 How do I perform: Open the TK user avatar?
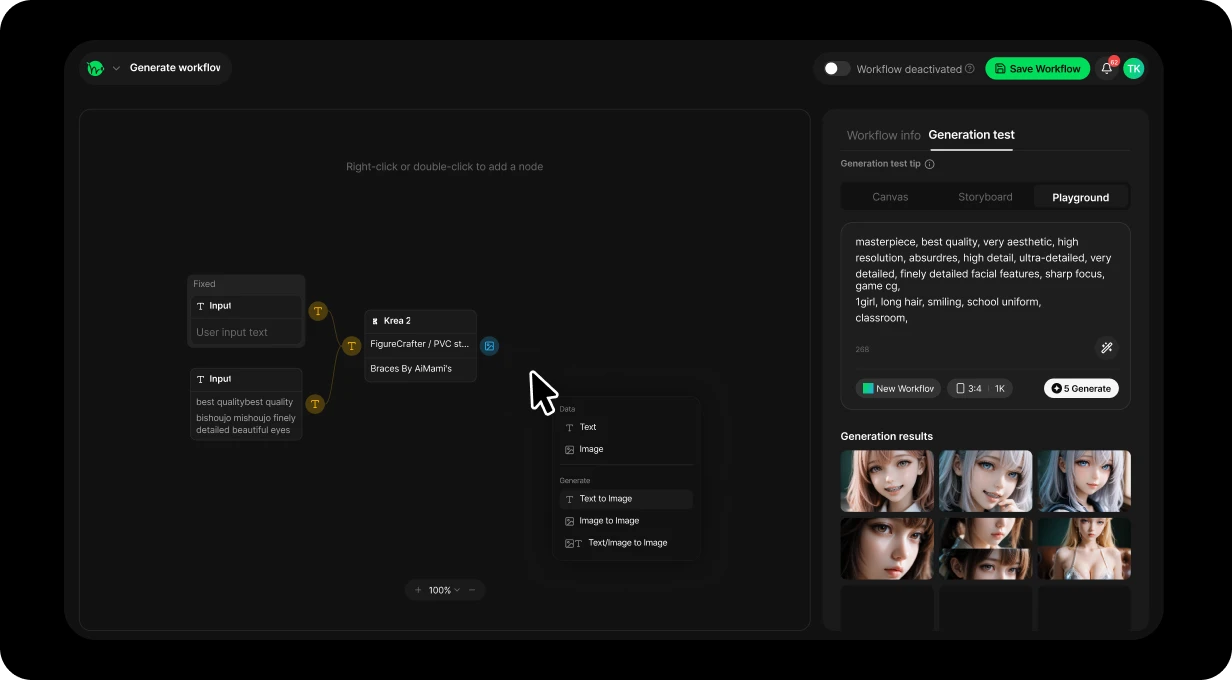click(x=1133, y=68)
